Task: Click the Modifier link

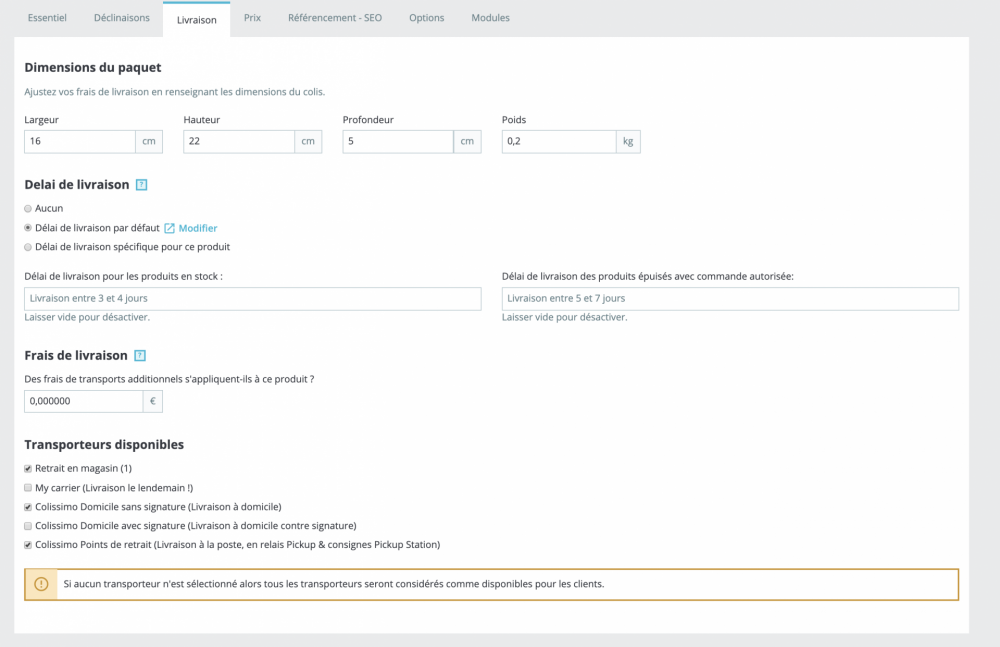Action: coord(198,228)
